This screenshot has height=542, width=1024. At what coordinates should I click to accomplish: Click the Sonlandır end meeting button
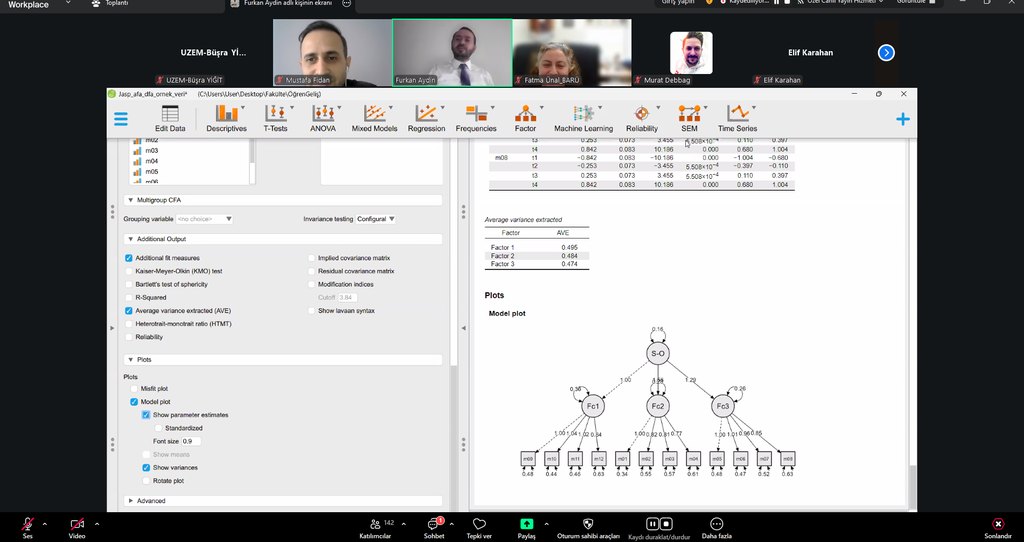point(996,527)
